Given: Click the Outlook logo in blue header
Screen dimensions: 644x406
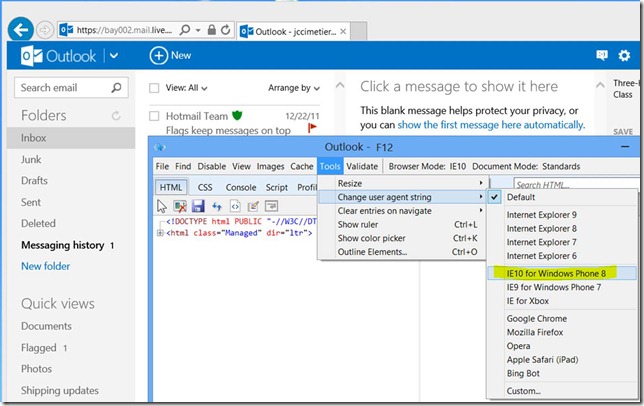Looking at the screenshot, I should [x=58, y=56].
